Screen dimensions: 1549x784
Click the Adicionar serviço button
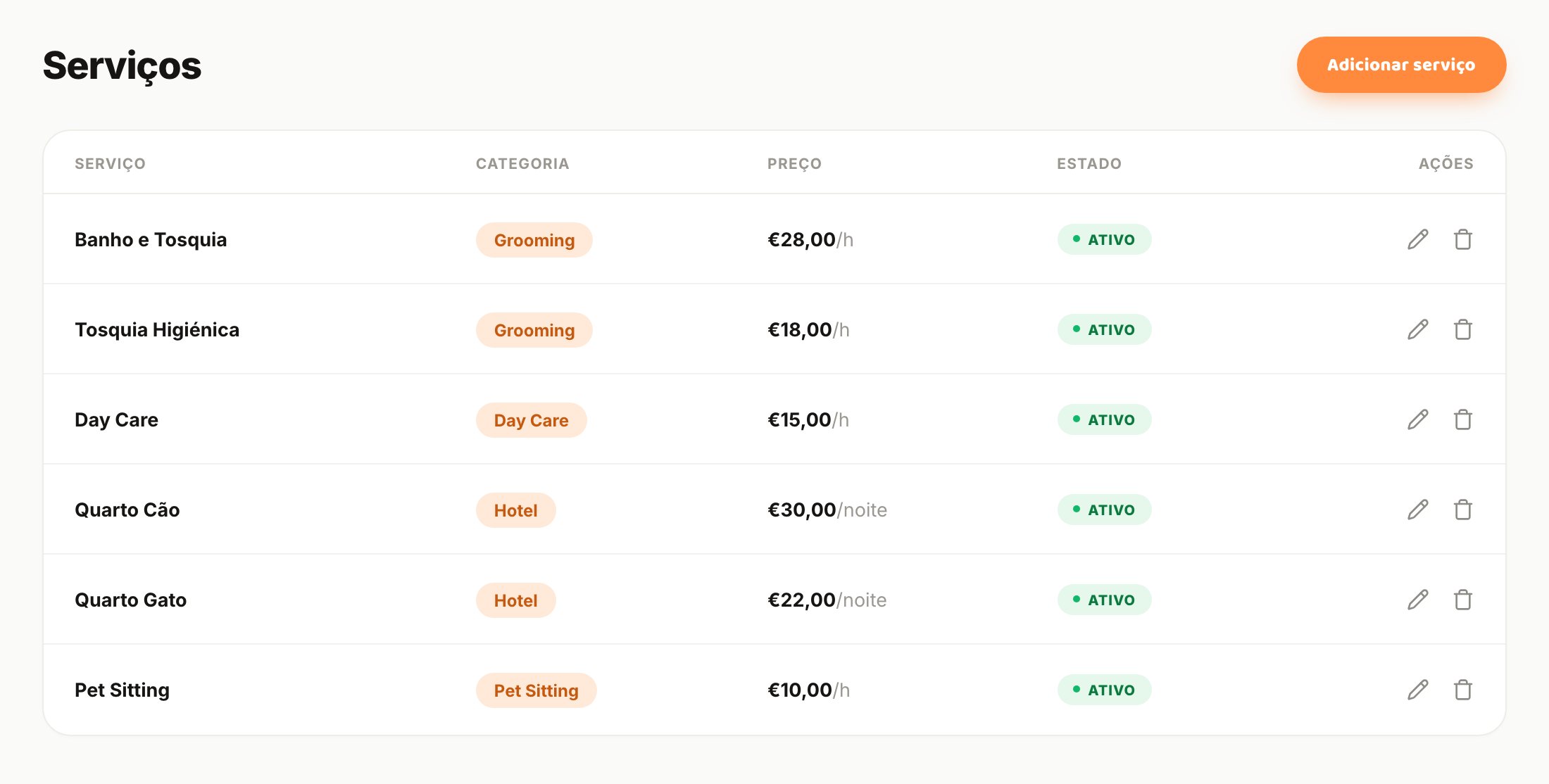coord(1401,65)
